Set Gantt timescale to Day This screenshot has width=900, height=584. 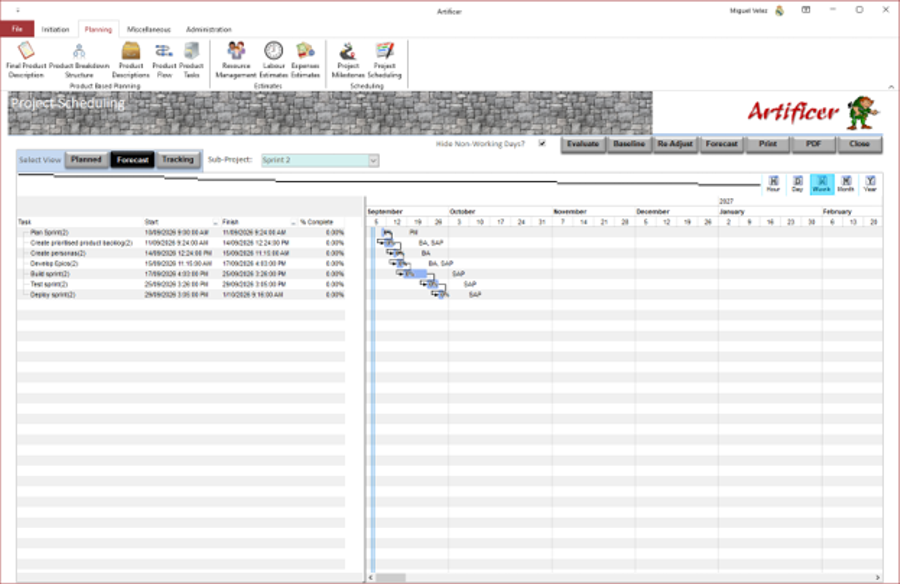[797, 184]
